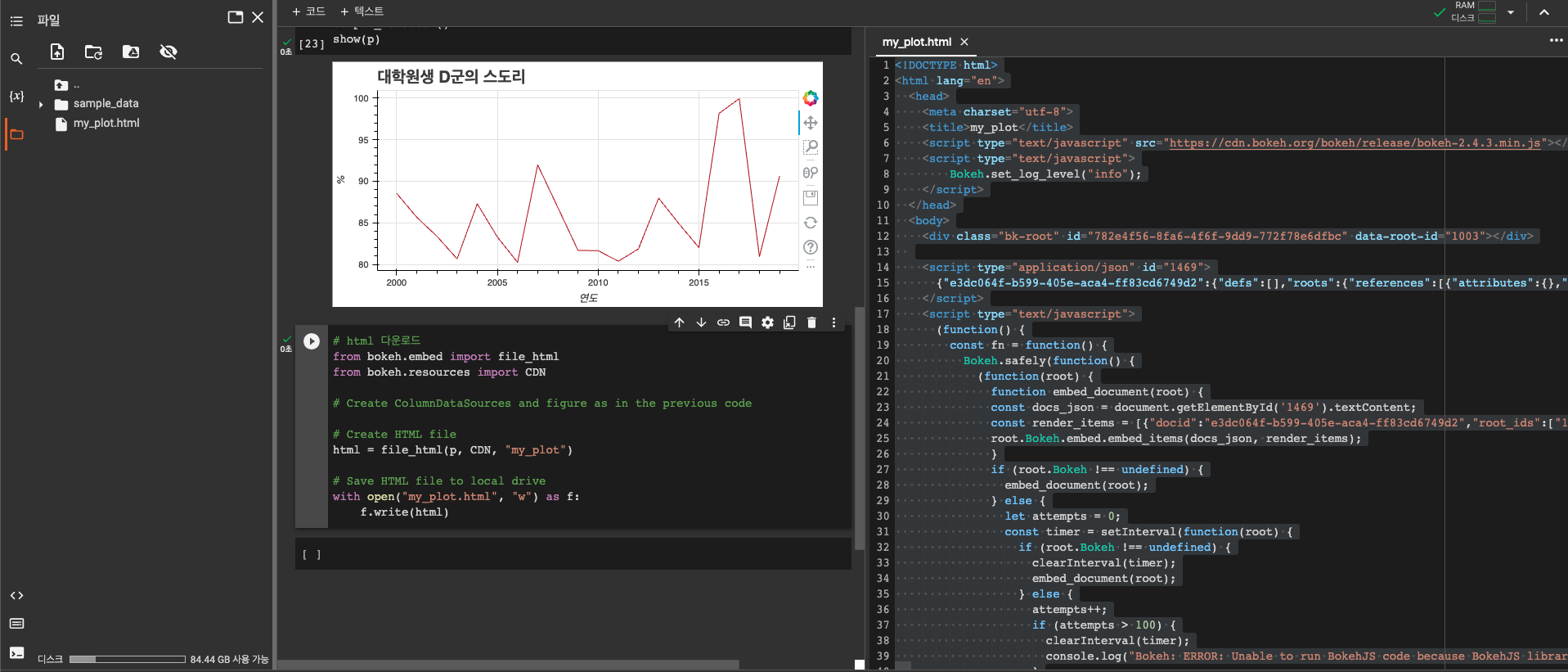Select the Files folder sidebar icon
This screenshot has height=672, width=1568.
point(16,134)
